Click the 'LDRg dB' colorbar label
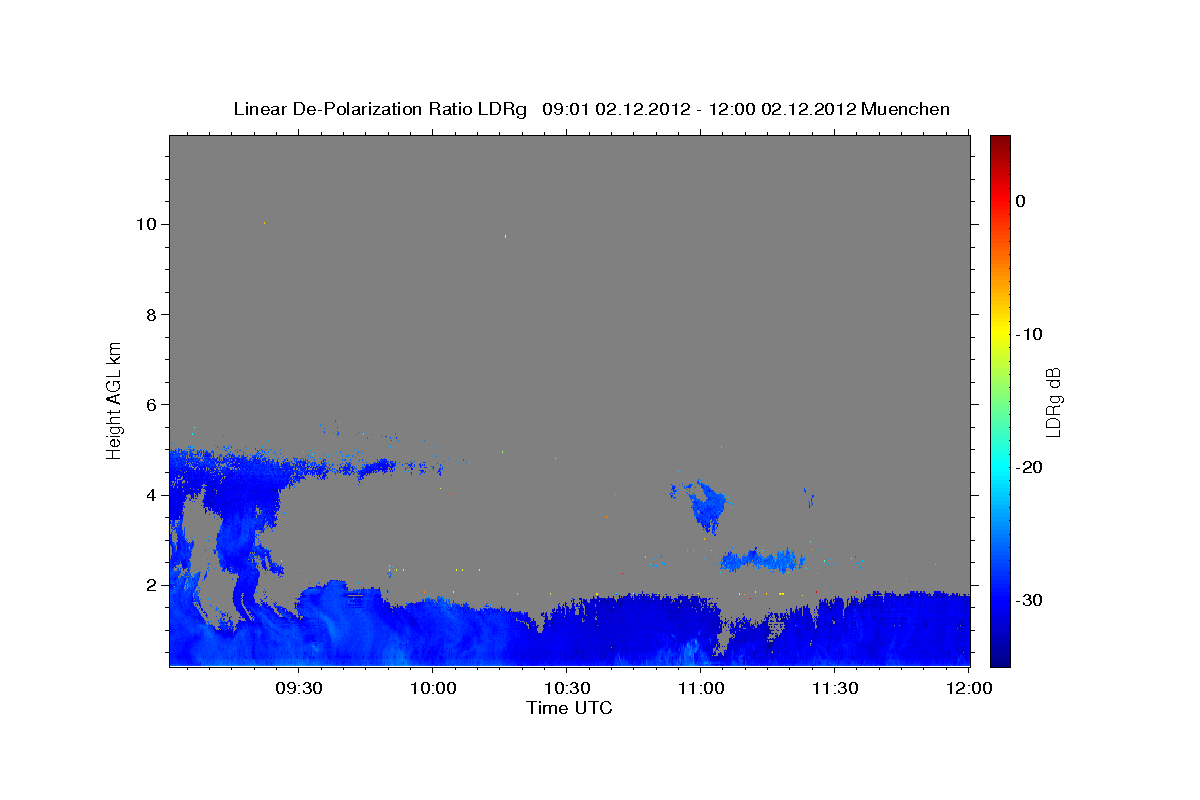This screenshot has width=1200, height=800. pyautogui.click(x=1053, y=401)
